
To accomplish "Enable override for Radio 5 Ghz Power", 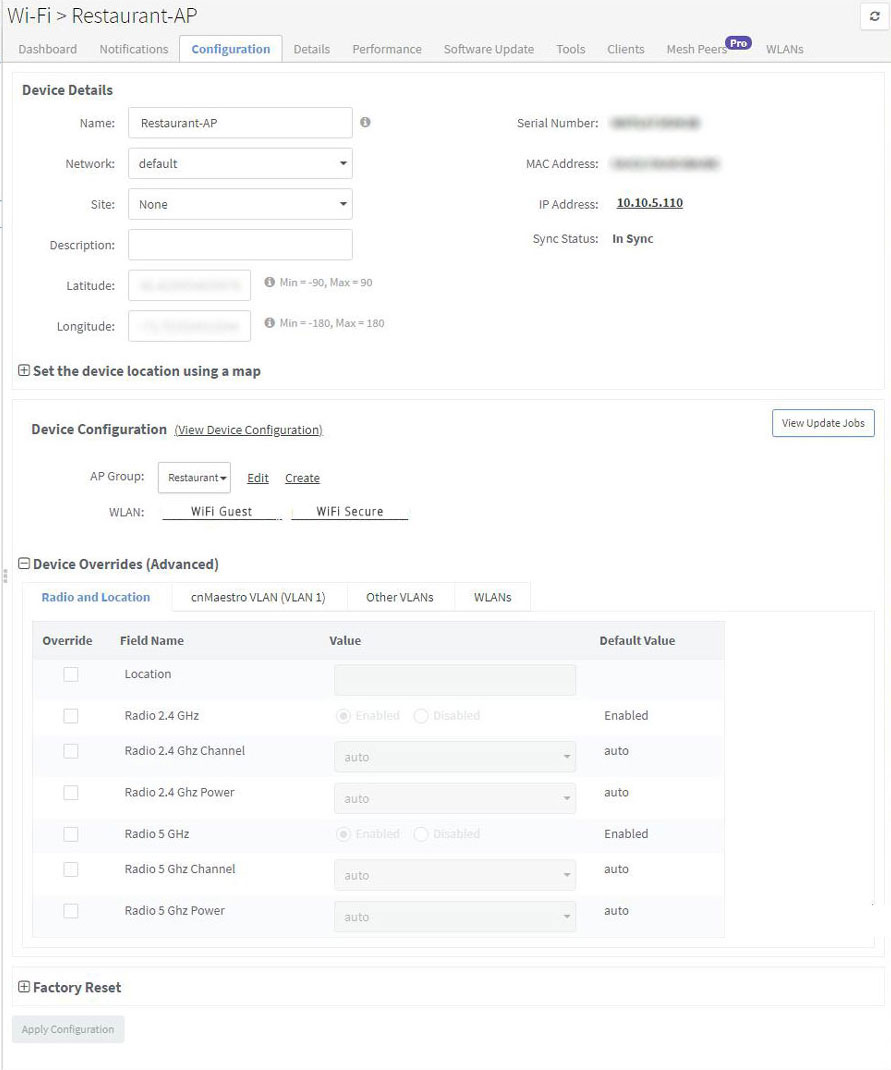I will click(71, 911).
